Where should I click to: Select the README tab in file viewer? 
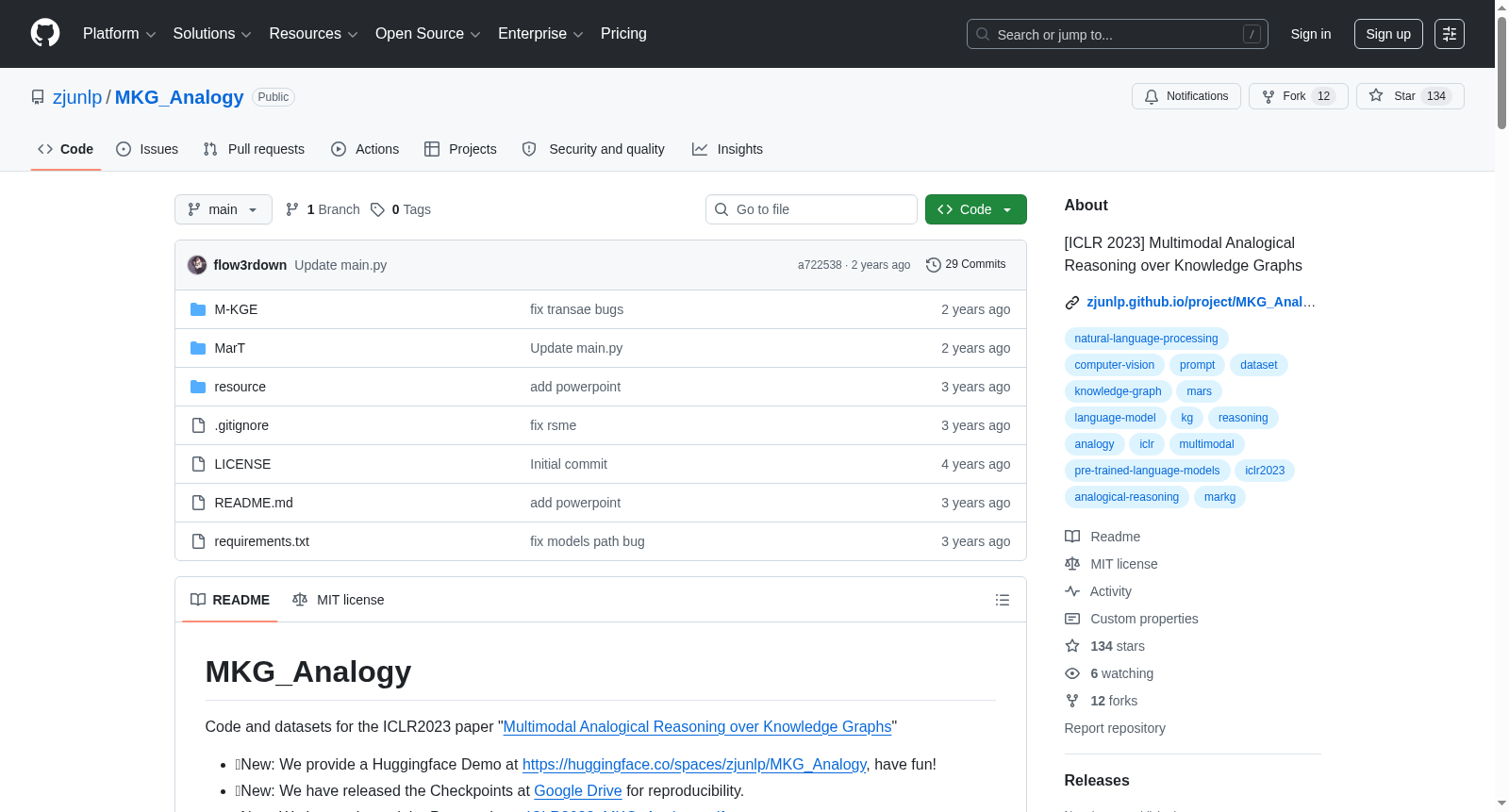pyautogui.click(x=230, y=600)
